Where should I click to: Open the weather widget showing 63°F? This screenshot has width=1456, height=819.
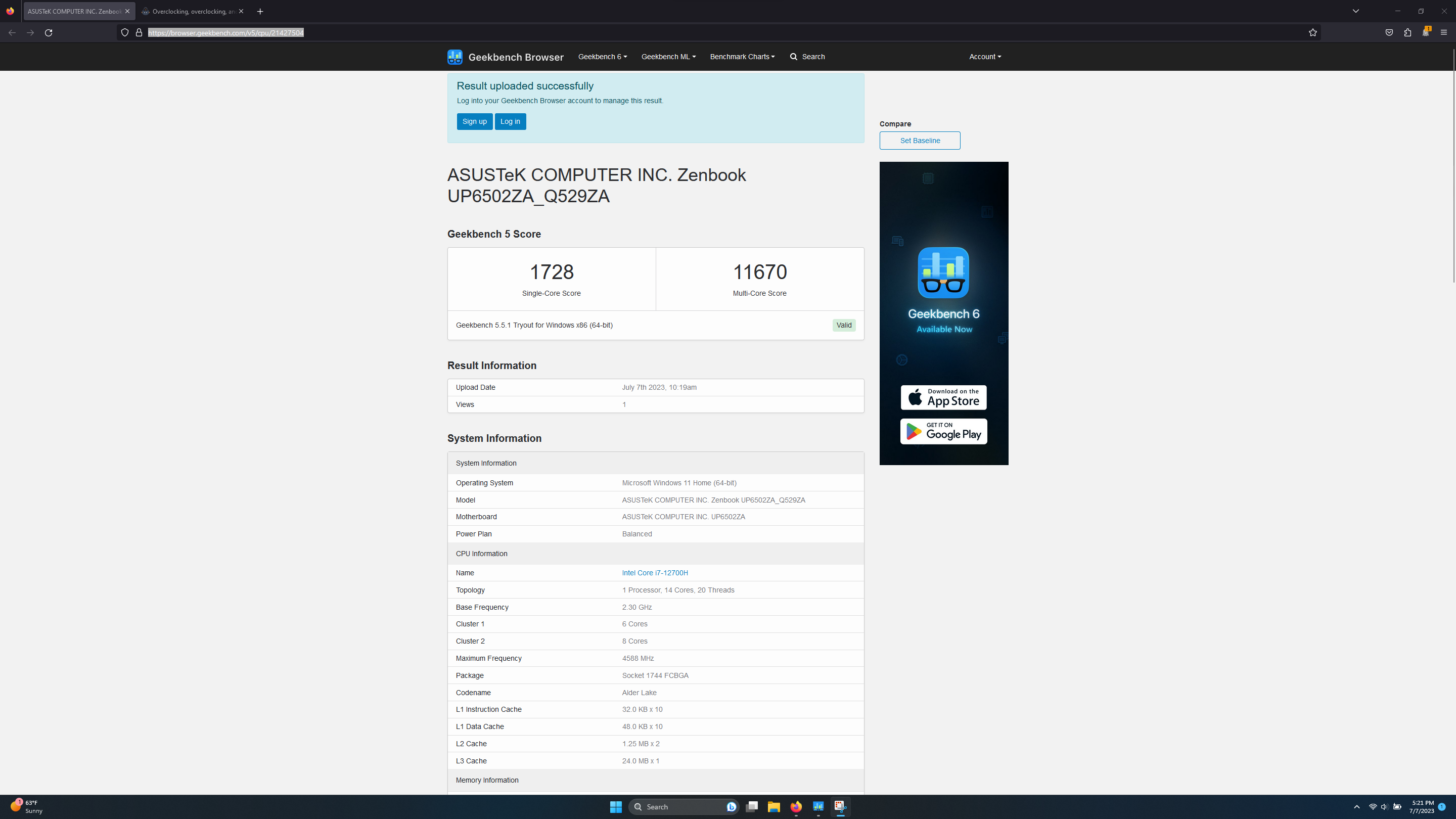(26, 806)
